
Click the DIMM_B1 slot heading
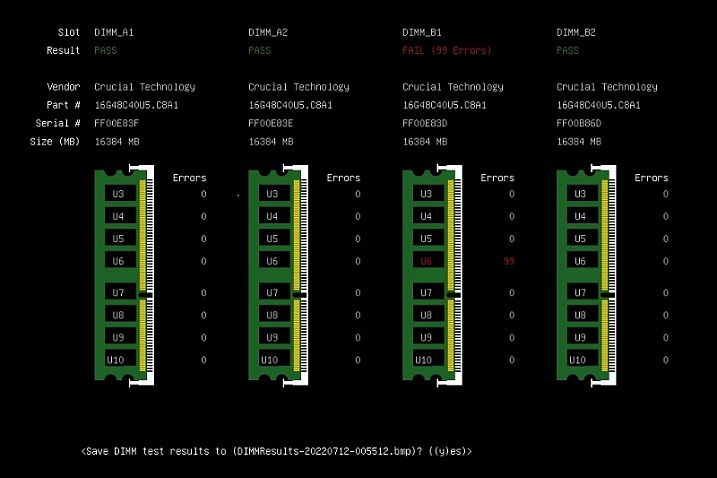422,32
